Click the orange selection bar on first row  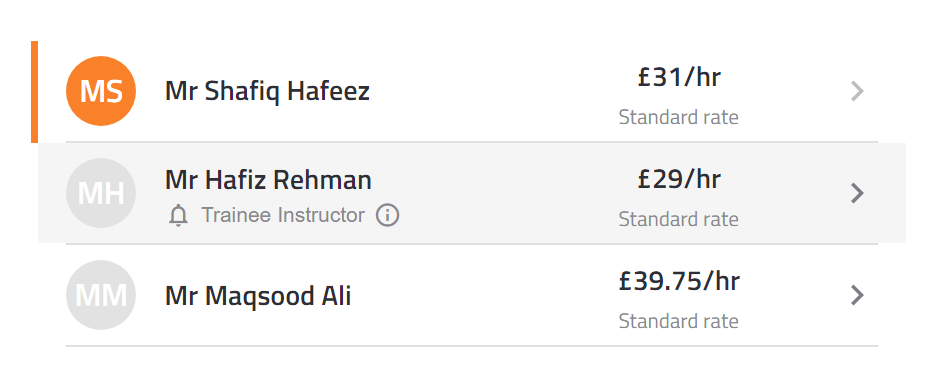pyautogui.click(x=34, y=91)
